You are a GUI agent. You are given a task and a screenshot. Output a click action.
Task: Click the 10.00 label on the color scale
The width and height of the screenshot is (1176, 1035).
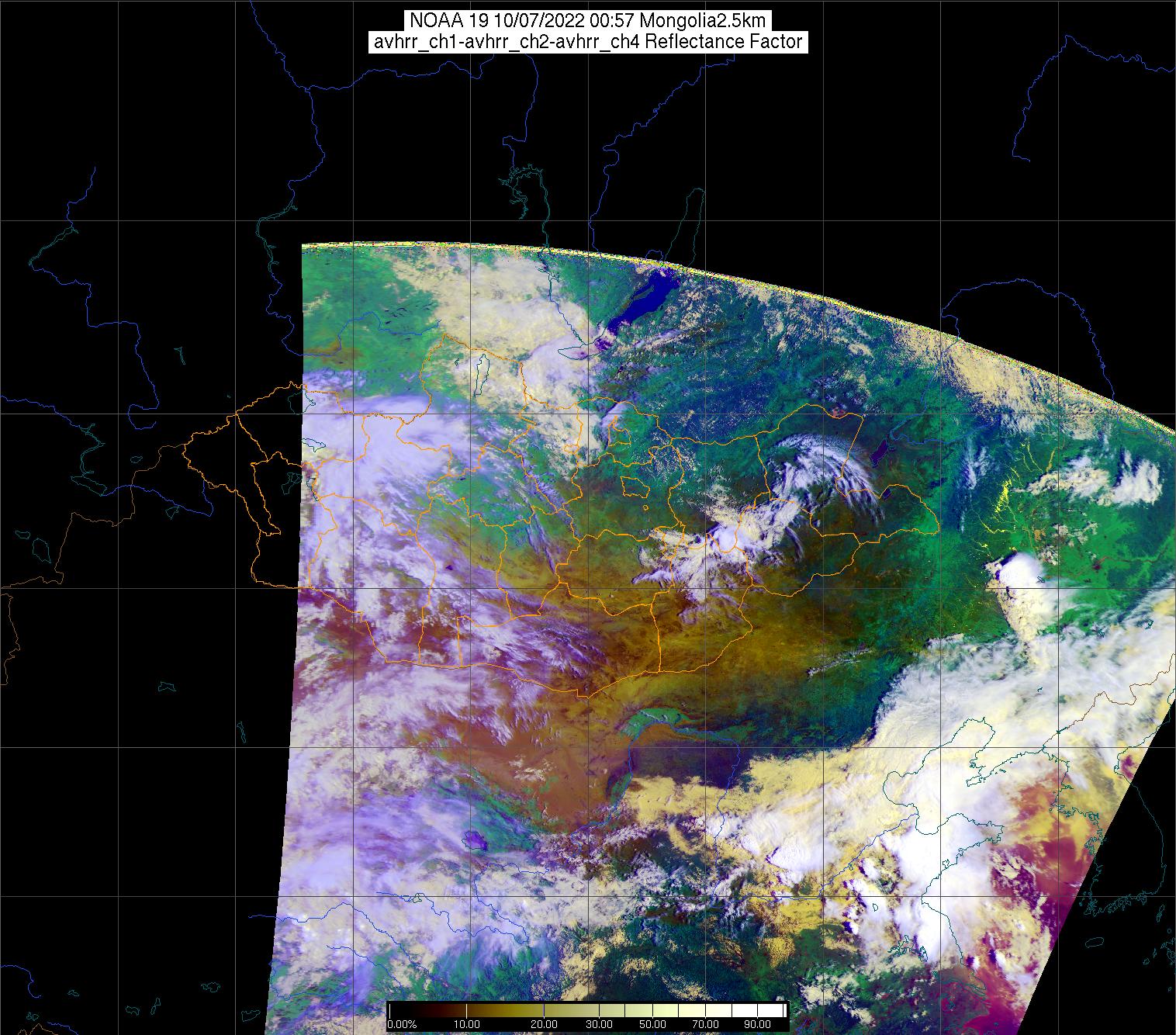coord(466,1025)
